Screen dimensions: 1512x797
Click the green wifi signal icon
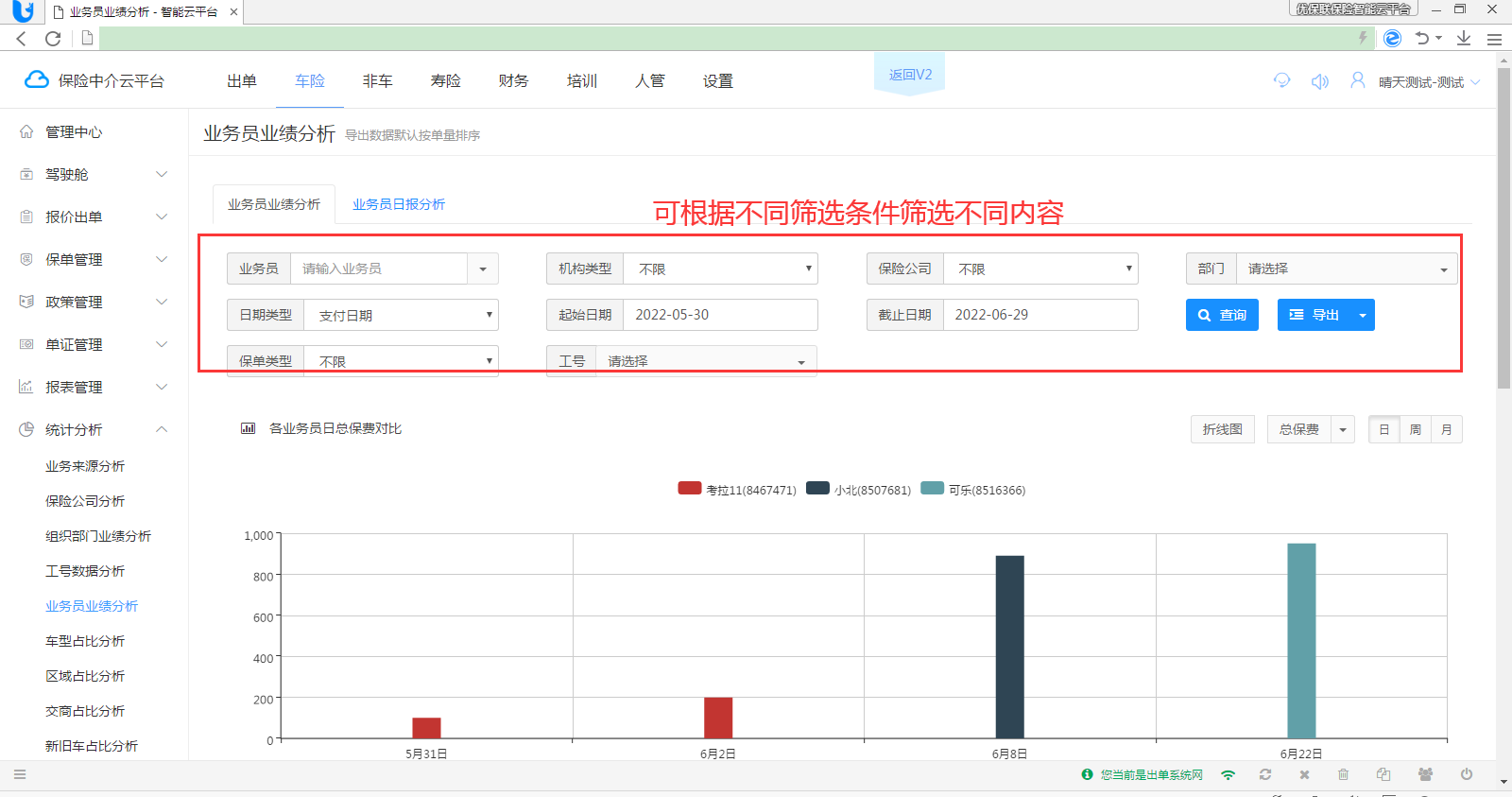[1228, 774]
